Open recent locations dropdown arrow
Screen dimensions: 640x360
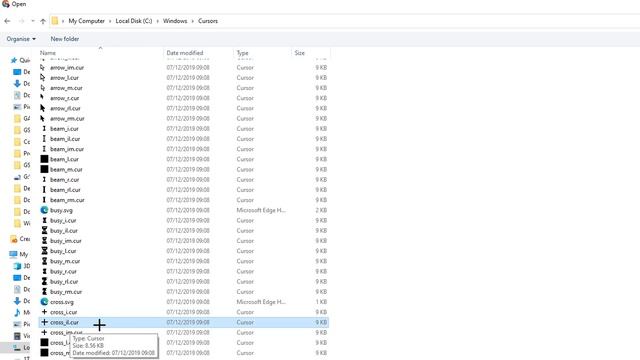(x=33, y=21)
